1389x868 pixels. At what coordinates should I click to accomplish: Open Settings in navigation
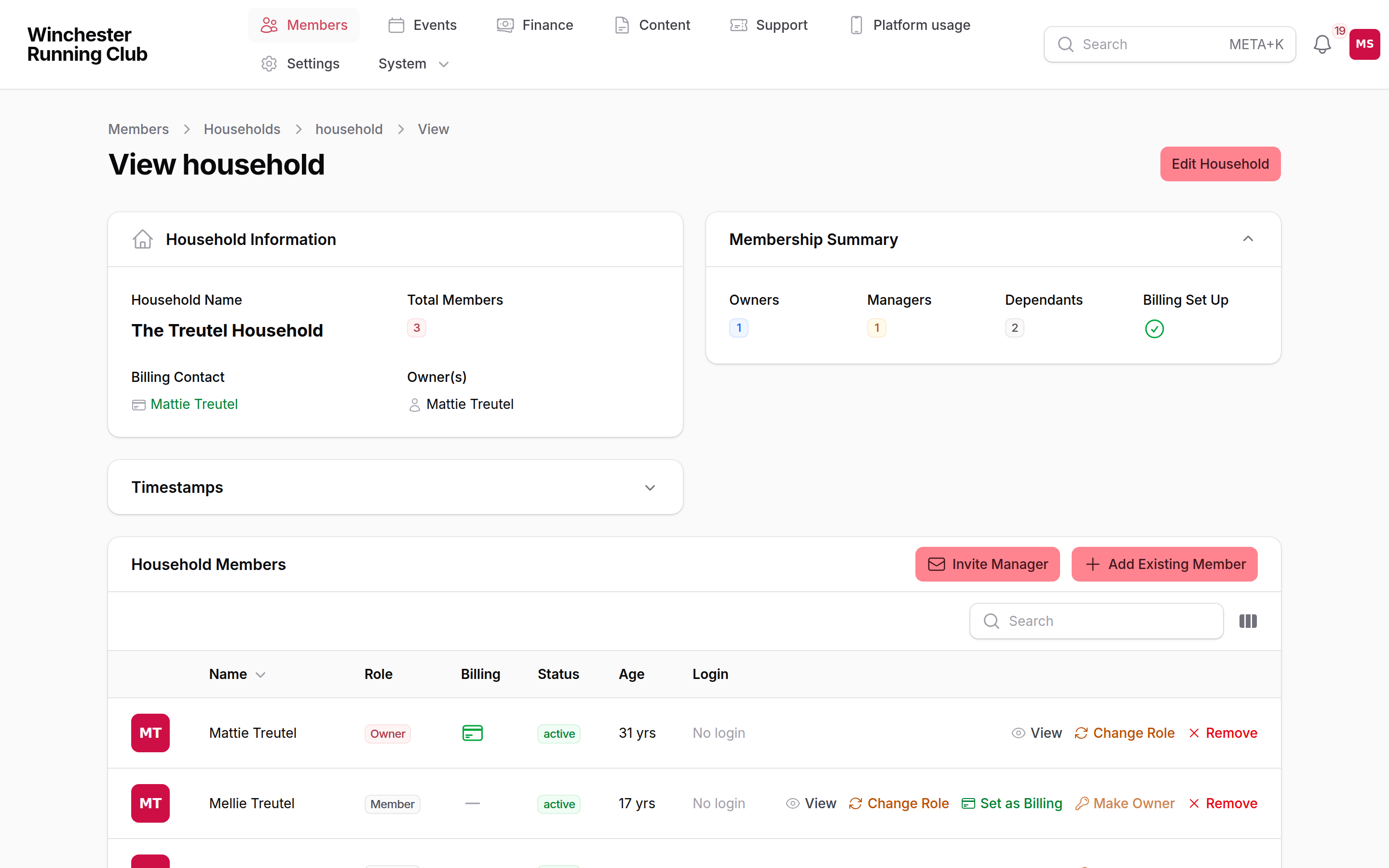[300, 64]
